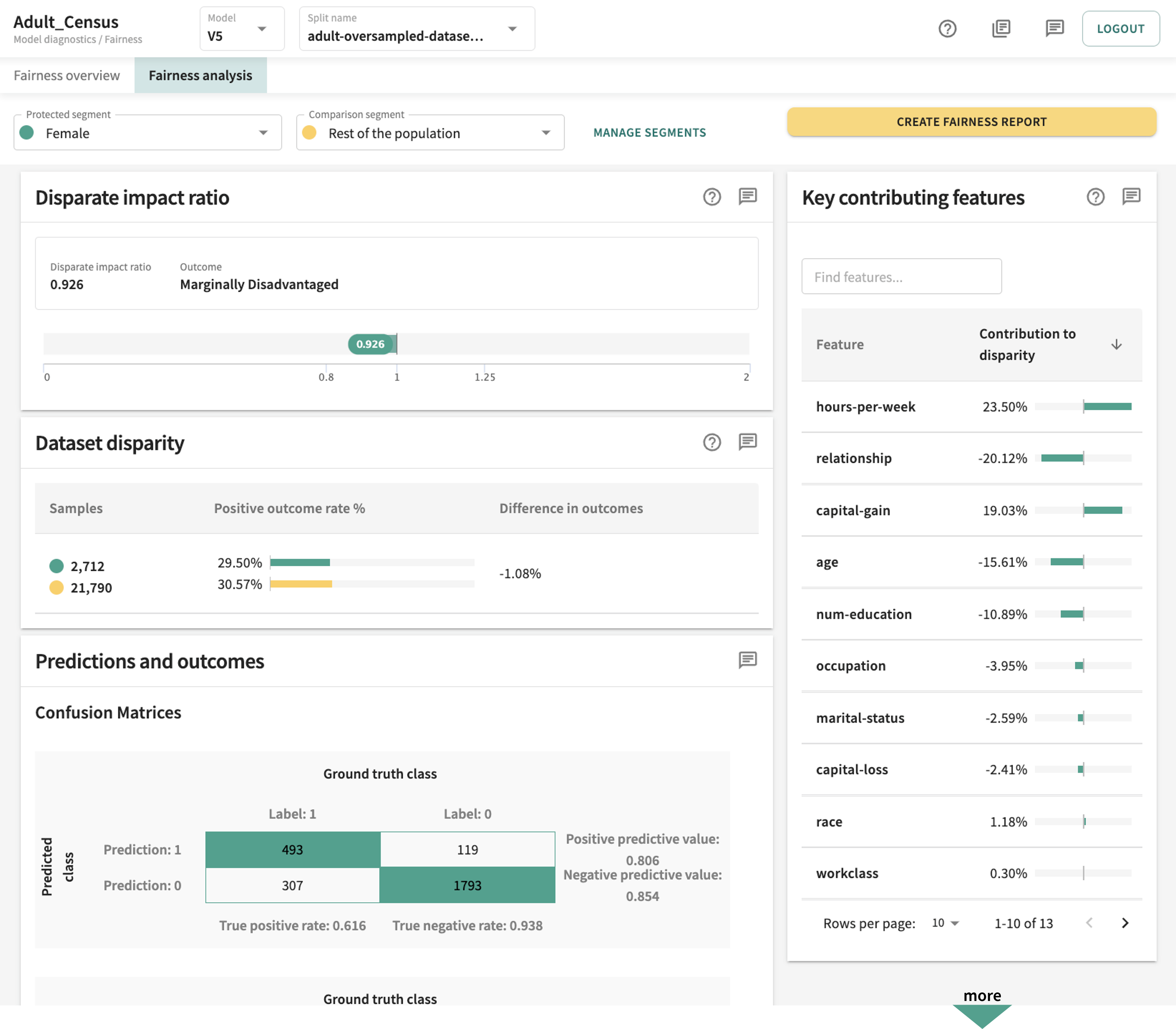The width and height of the screenshot is (1176, 1029).
Task: Select the Fairness analysis tab
Action: click(200, 75)
